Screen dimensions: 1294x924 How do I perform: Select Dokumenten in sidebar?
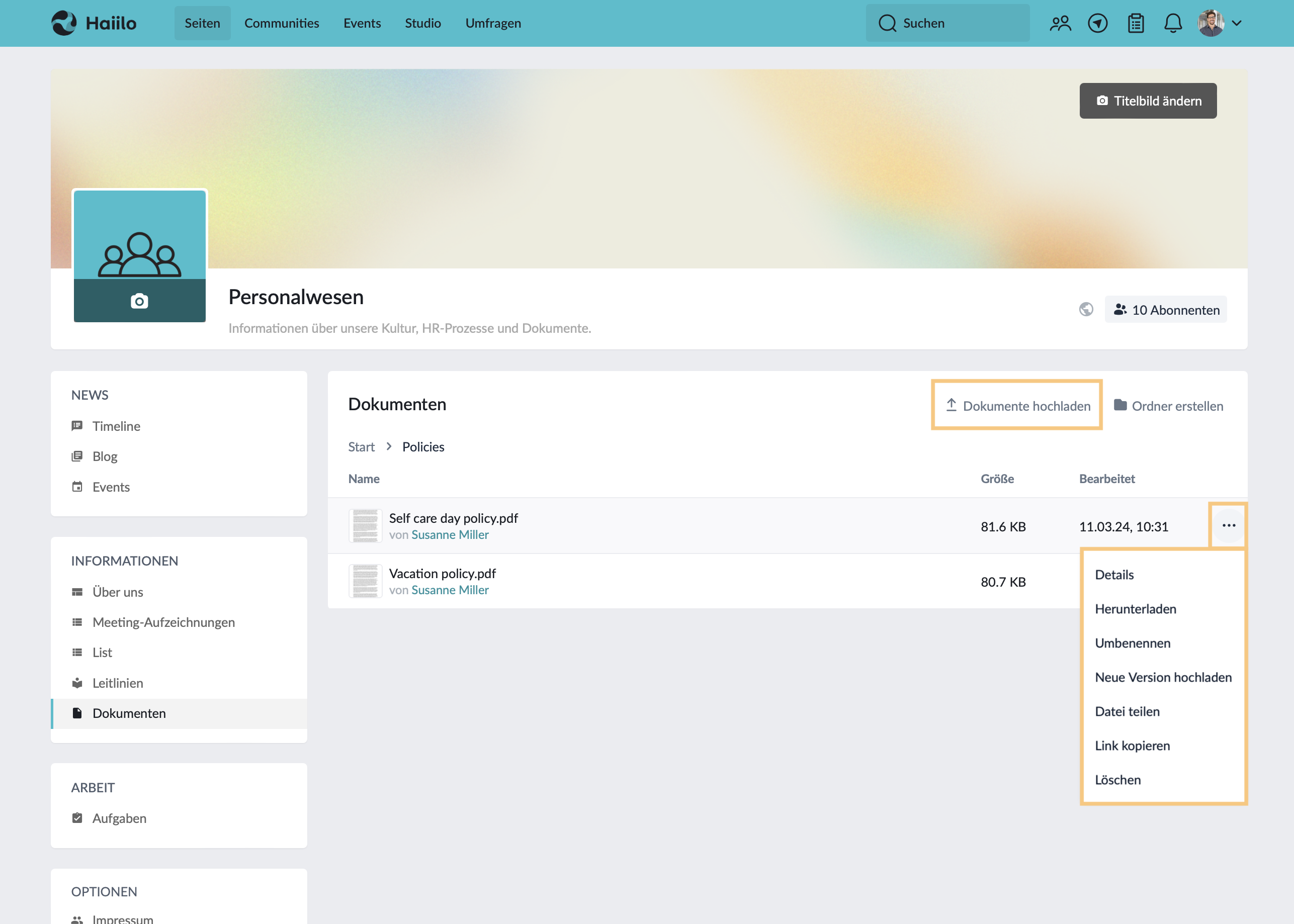[x=179, y=713]
